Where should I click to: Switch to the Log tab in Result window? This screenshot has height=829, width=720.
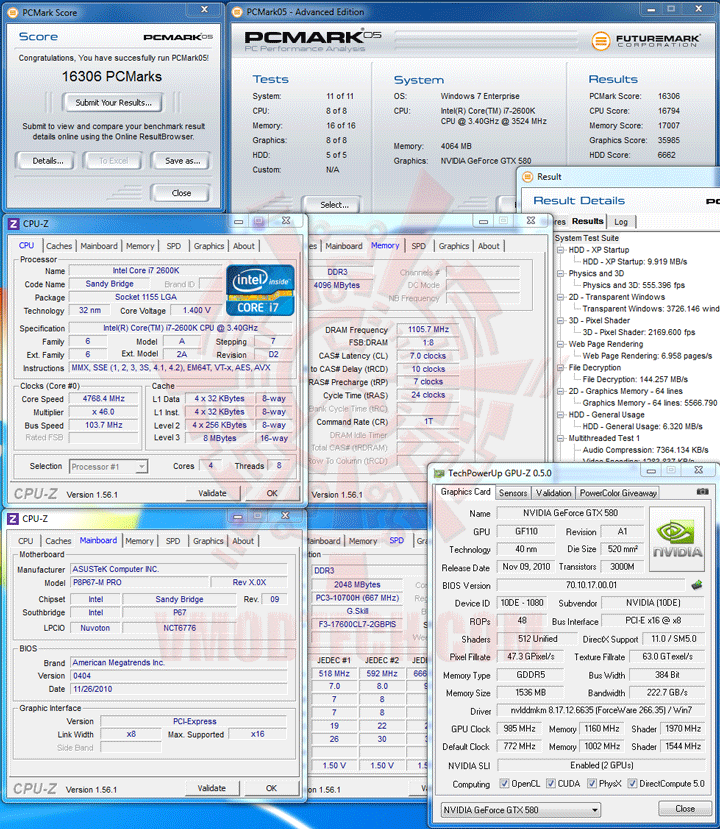(x=621, y=222)
